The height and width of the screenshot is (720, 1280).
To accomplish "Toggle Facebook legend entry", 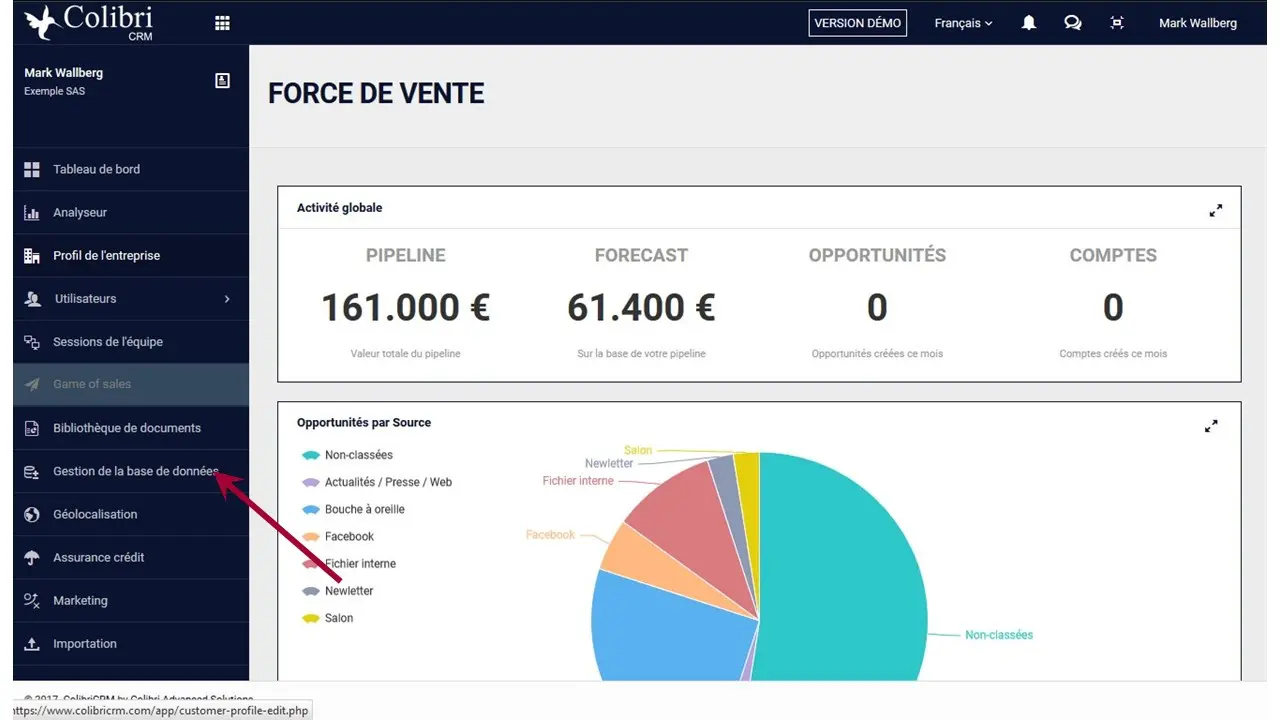I will (x=338, y=536).
